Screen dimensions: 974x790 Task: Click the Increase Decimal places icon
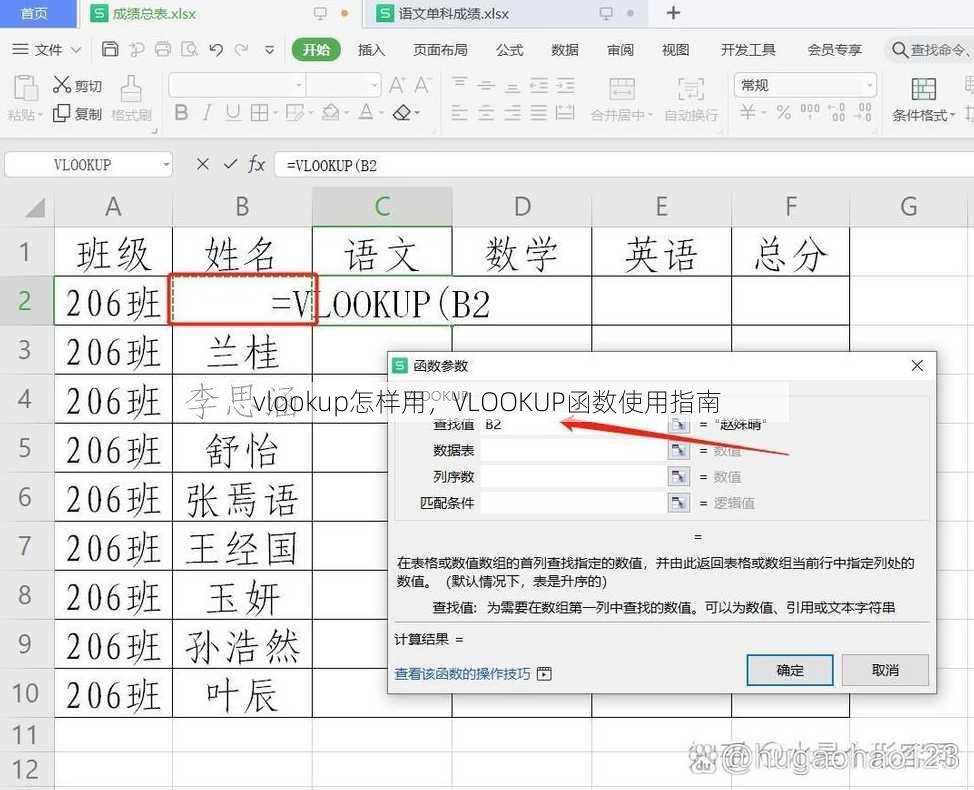(x=837, y=112)
